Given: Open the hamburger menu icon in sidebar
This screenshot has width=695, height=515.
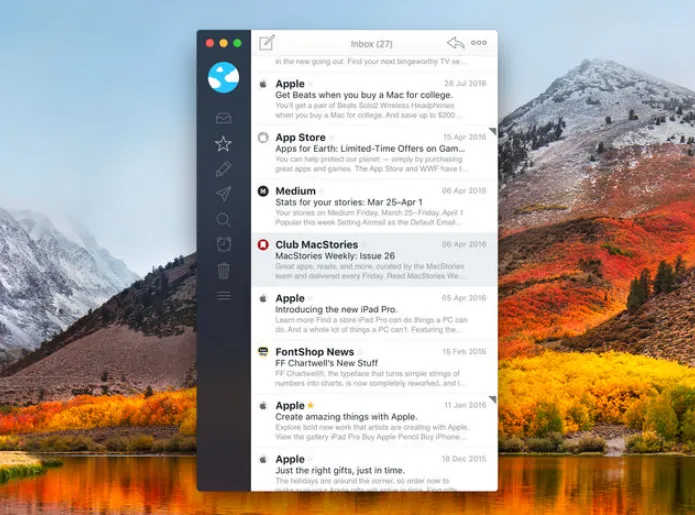Looking at the screenshot, I should coord(224,296).
